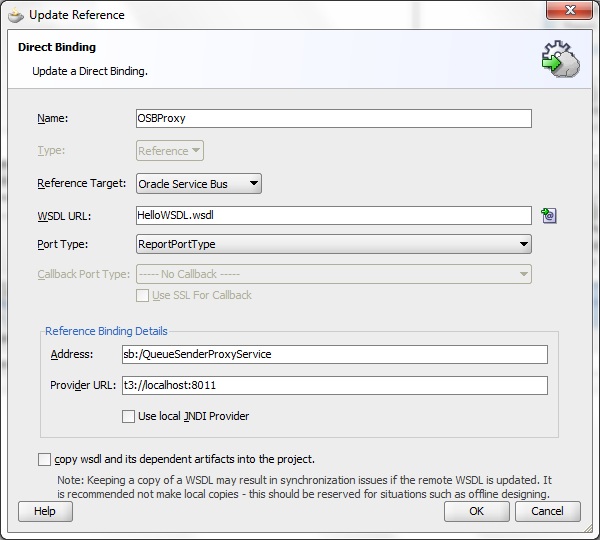Click the WSDL browse icon beside WSDL URL
Image resolution: width=600 pixels, height=540 pixels.
(x=549, y=216)
